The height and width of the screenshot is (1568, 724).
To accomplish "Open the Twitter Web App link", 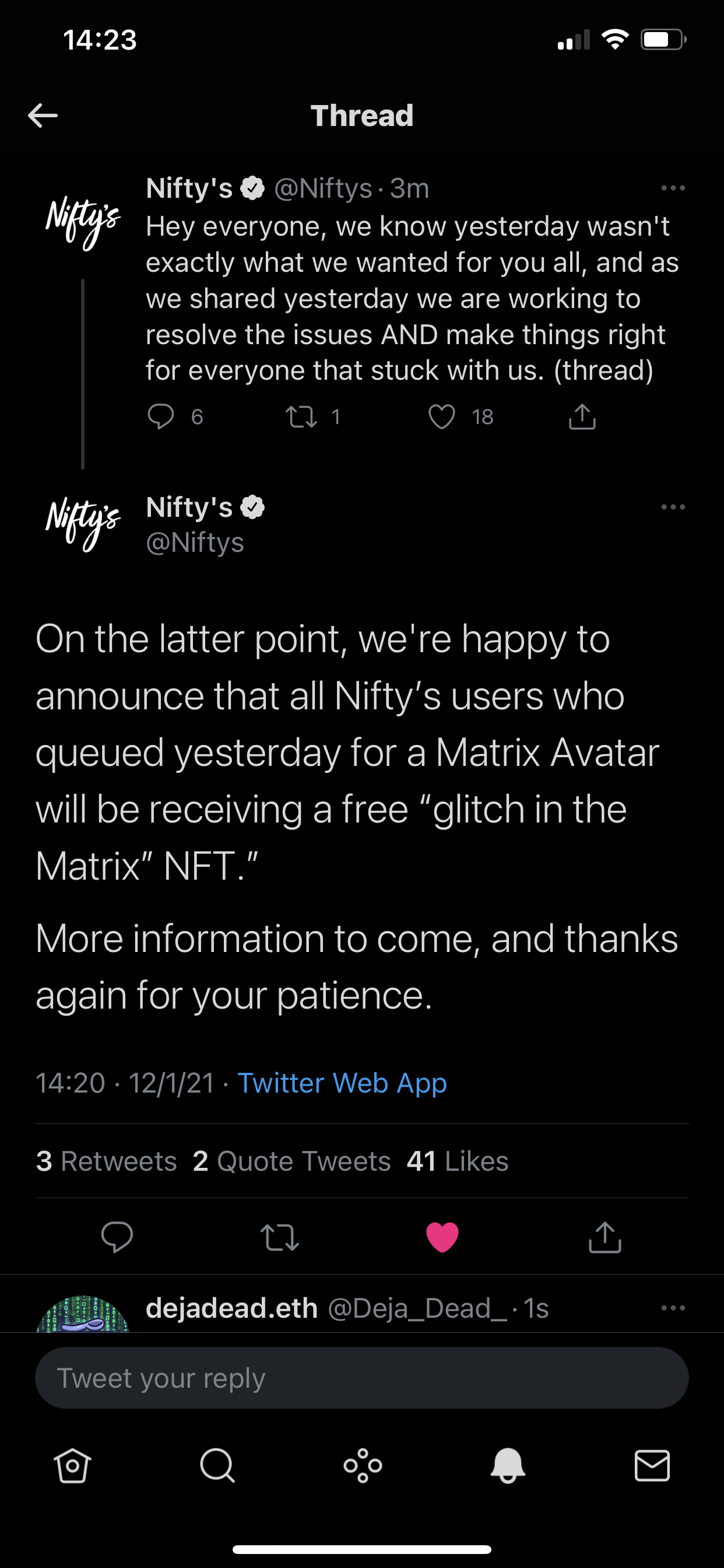I will pyautogui.click(x=342, y=1083).
